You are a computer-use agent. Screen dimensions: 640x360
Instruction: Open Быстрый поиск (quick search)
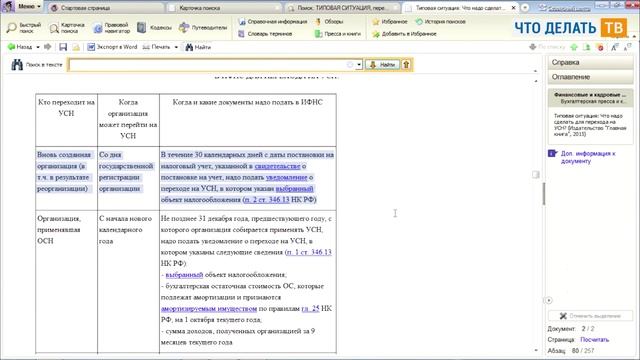click(x=24, y=28)
